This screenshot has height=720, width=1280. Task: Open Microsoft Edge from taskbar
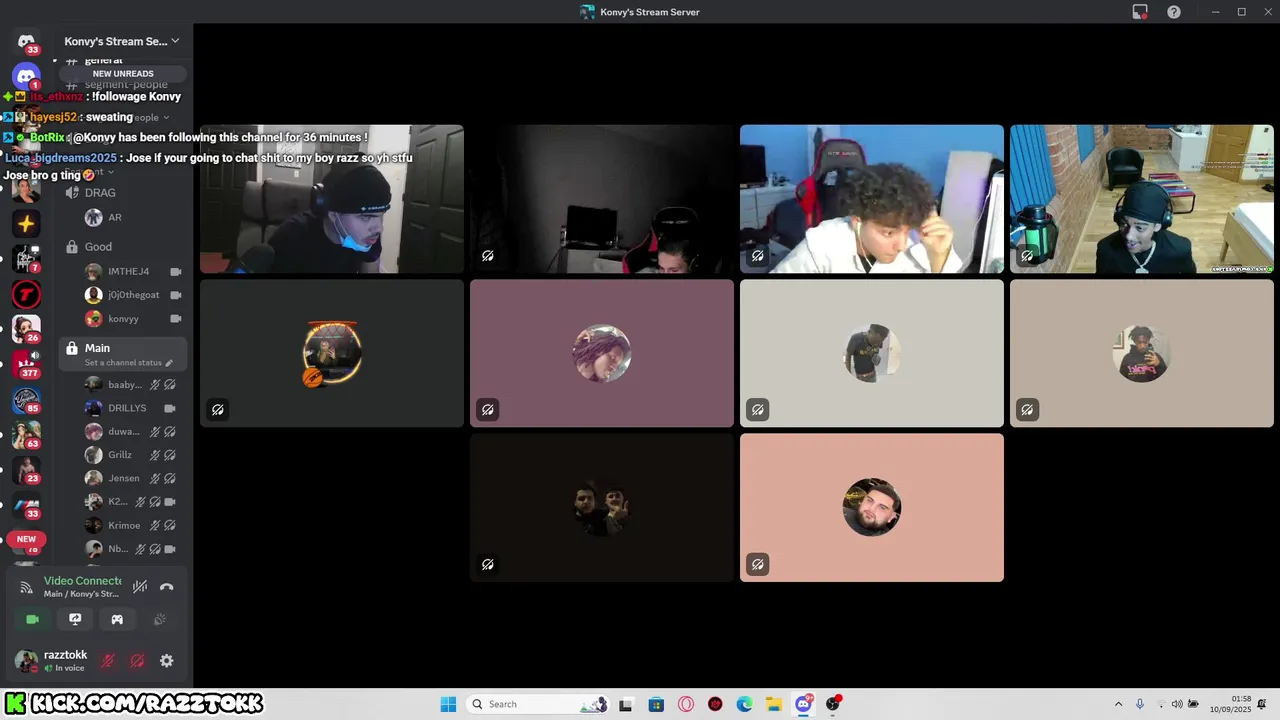(745, 704)
